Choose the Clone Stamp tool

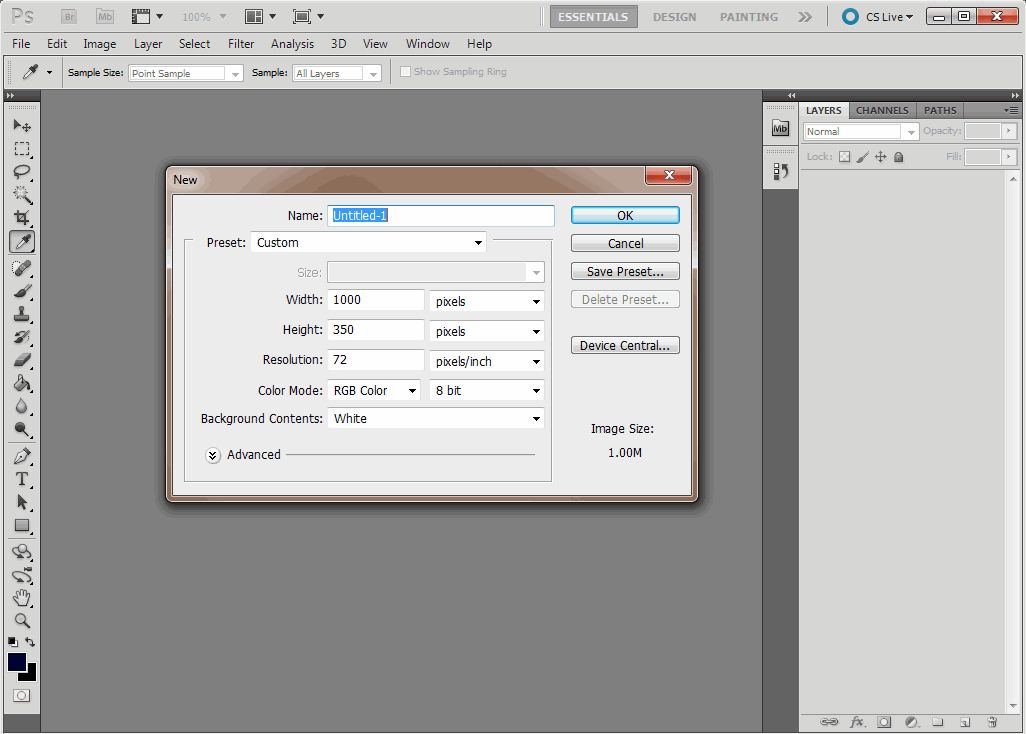(x=22, y=314)
